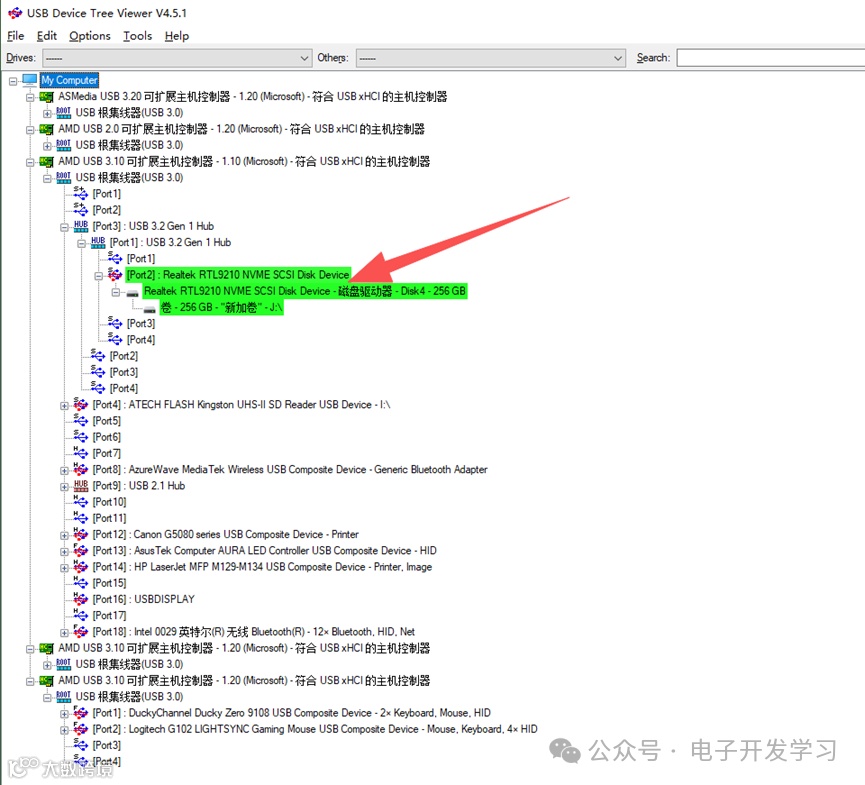Select the '[Port15]' row label

coord(109,583)
